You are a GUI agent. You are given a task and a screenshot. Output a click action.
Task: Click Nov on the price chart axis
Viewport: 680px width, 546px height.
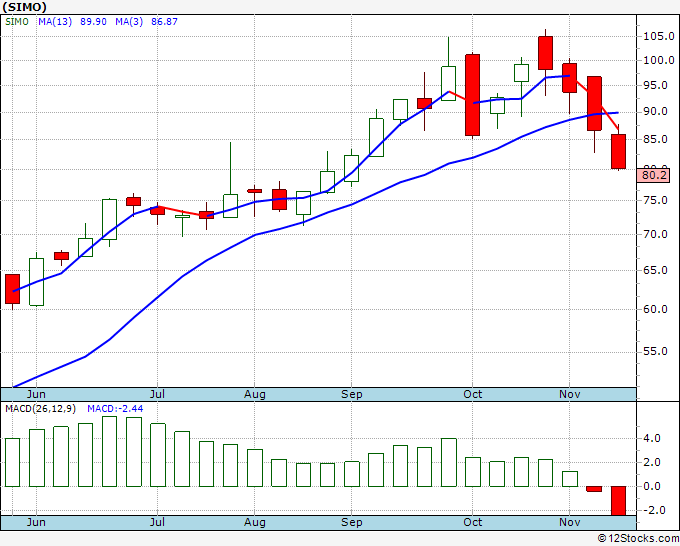coord(569,394)
